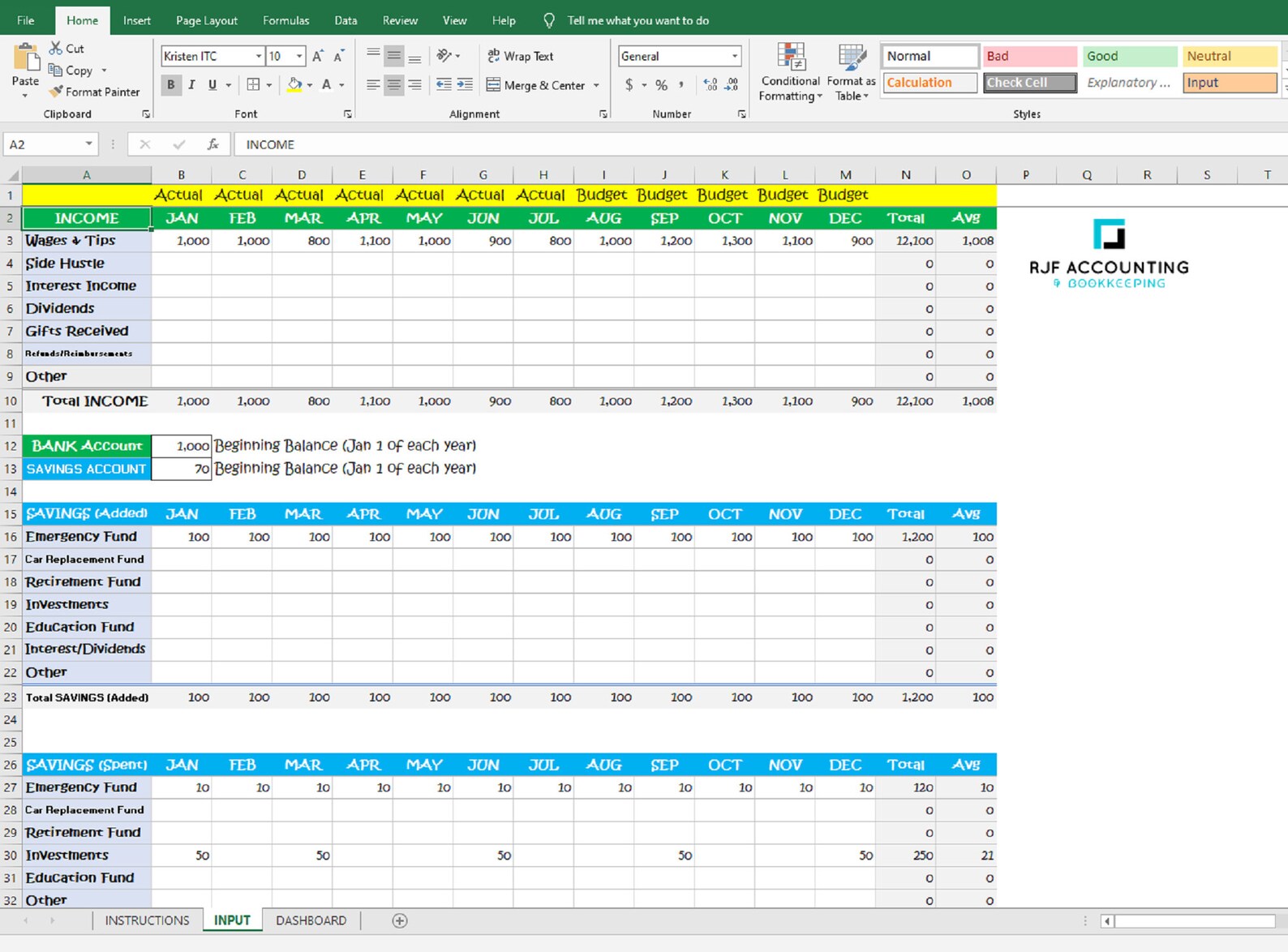Expand Font dialog launcher

point(348,114)
